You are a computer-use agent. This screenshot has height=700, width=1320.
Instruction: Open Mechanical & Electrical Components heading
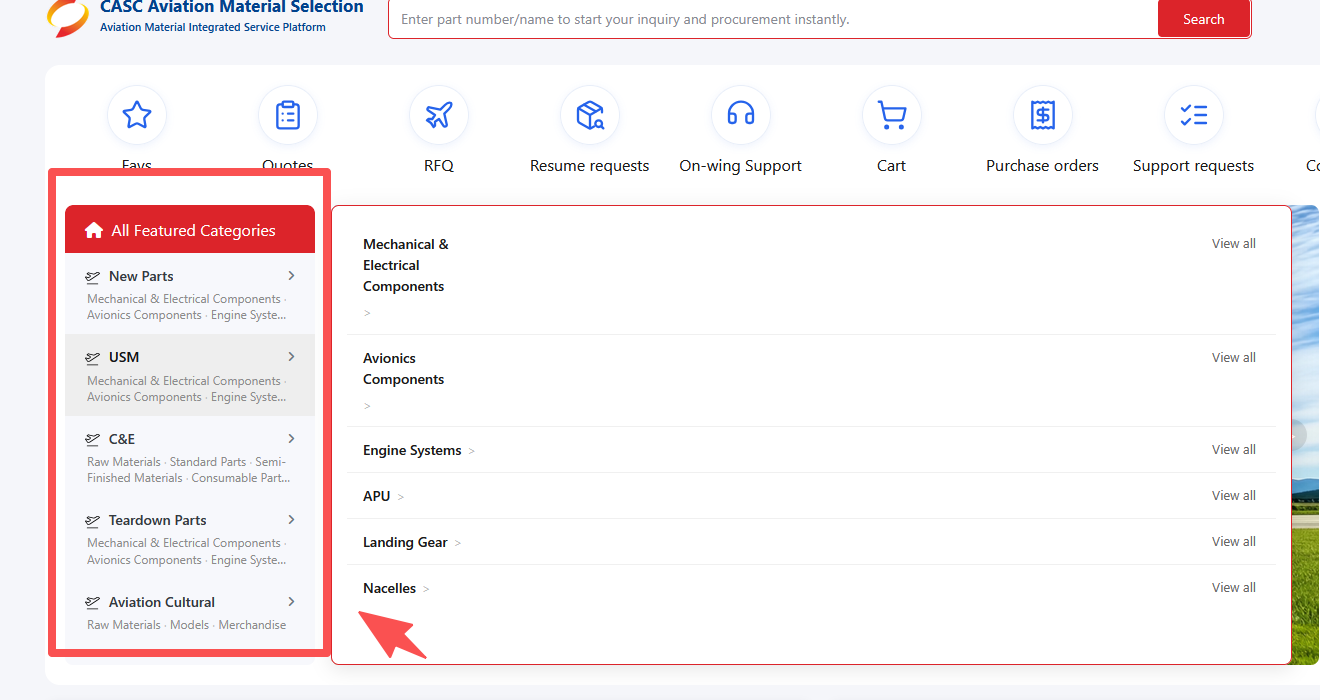point(406,265)
